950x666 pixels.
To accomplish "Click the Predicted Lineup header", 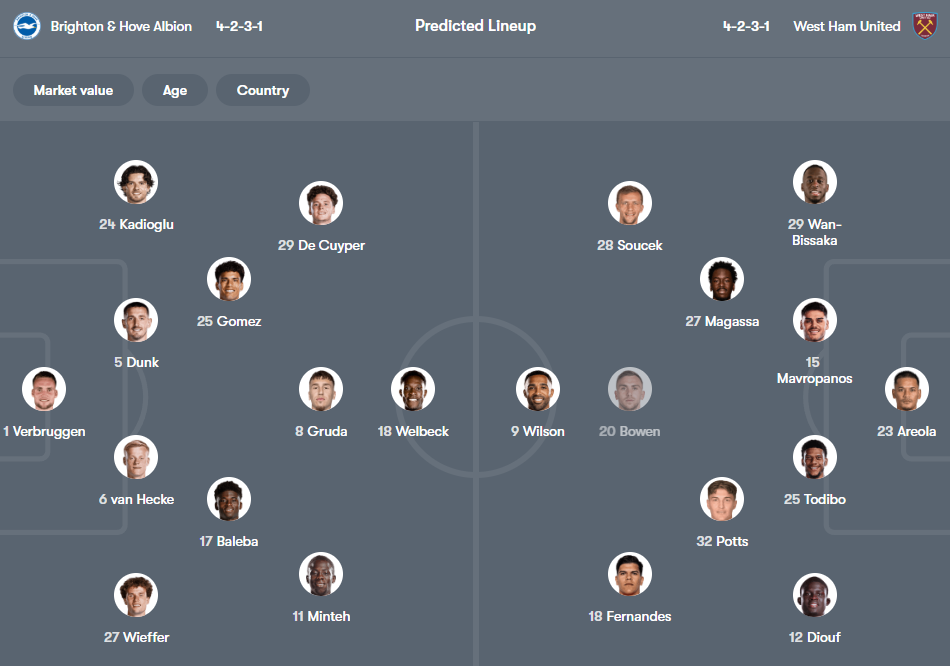I will (475, 25).
